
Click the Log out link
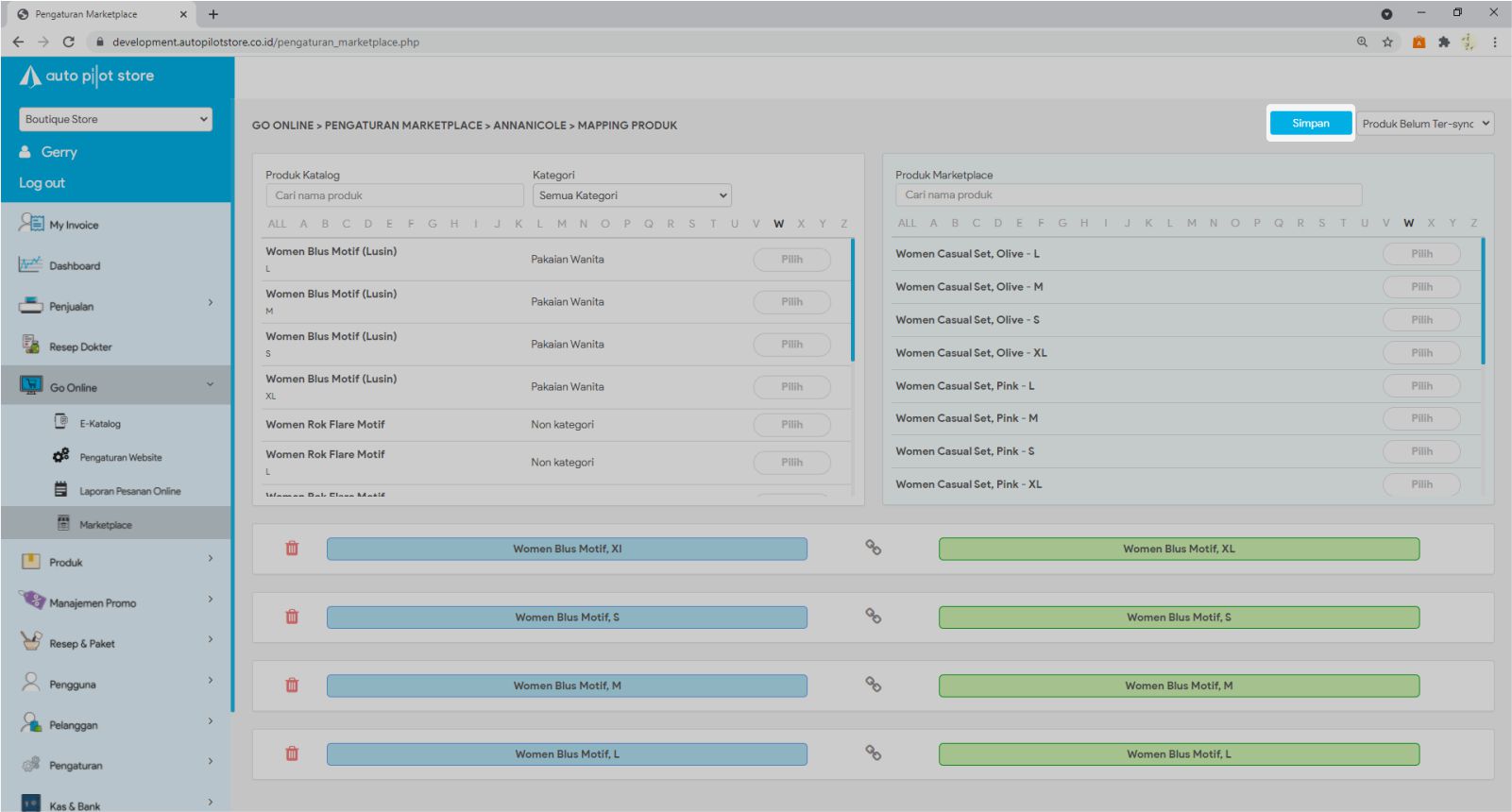coord(42,183)
